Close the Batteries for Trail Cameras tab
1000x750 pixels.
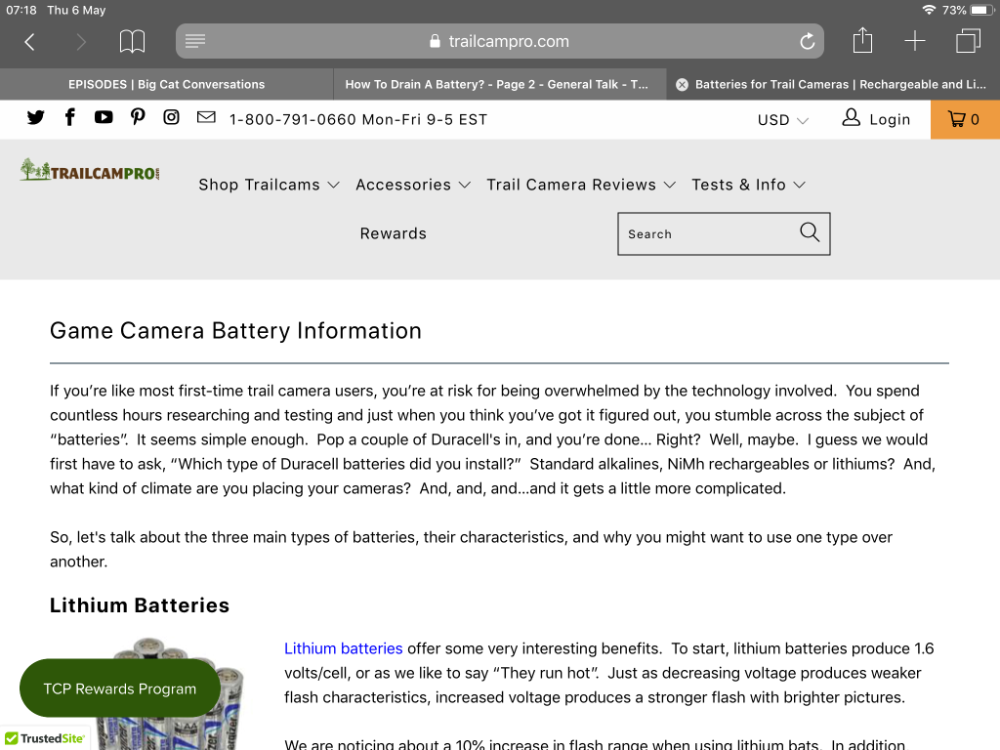click(682, 85)
